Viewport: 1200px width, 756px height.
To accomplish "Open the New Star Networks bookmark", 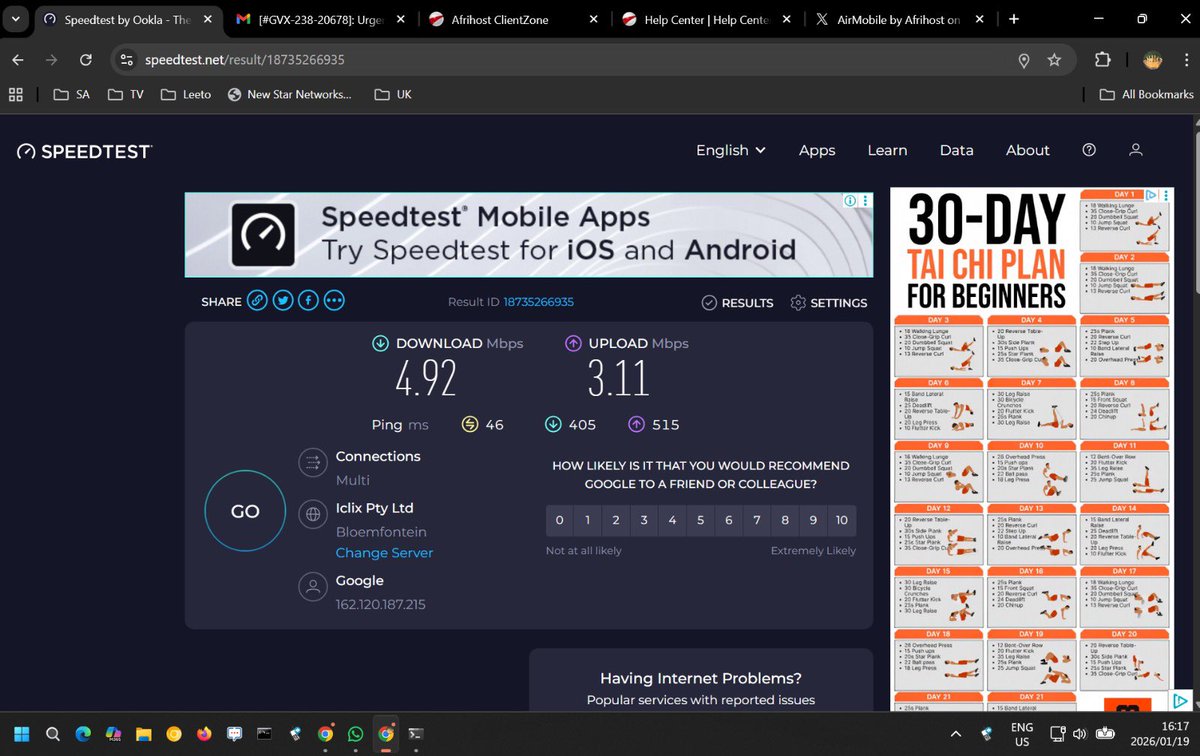I will (289, 94).
